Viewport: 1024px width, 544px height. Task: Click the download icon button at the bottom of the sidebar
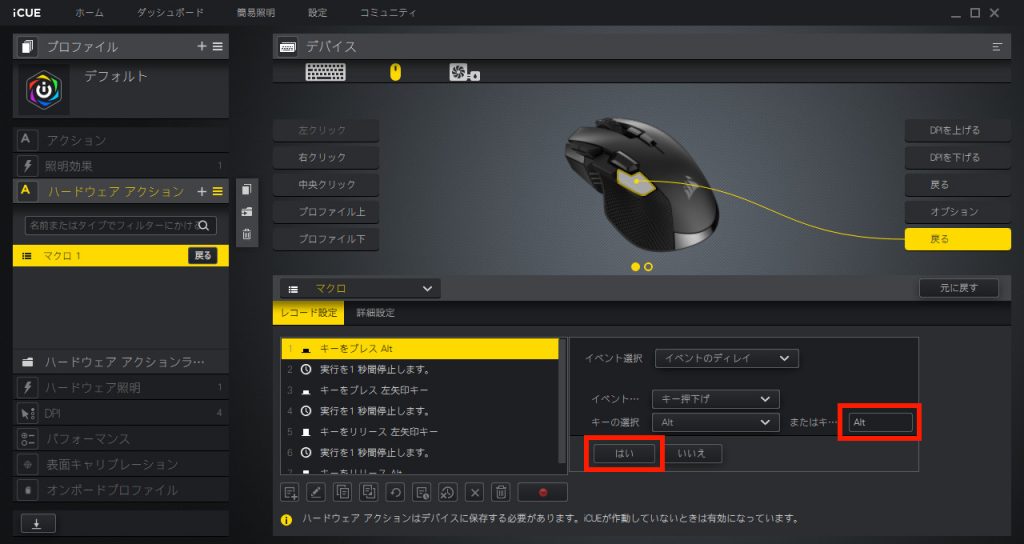38,524
